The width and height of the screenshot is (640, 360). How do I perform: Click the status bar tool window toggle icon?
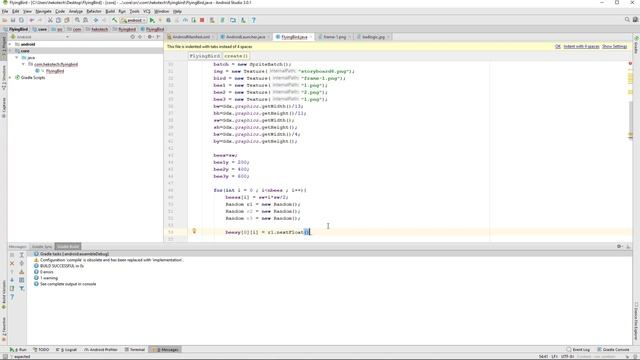coord(5,356)
